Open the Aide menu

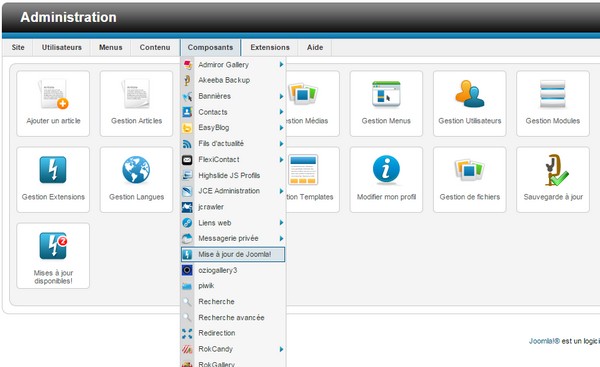315,47
